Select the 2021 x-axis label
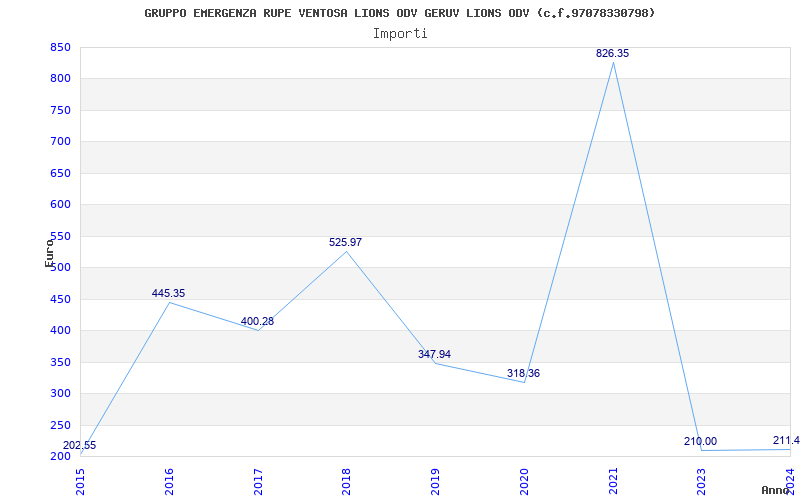The image size is (800, 500). [613, 482]
